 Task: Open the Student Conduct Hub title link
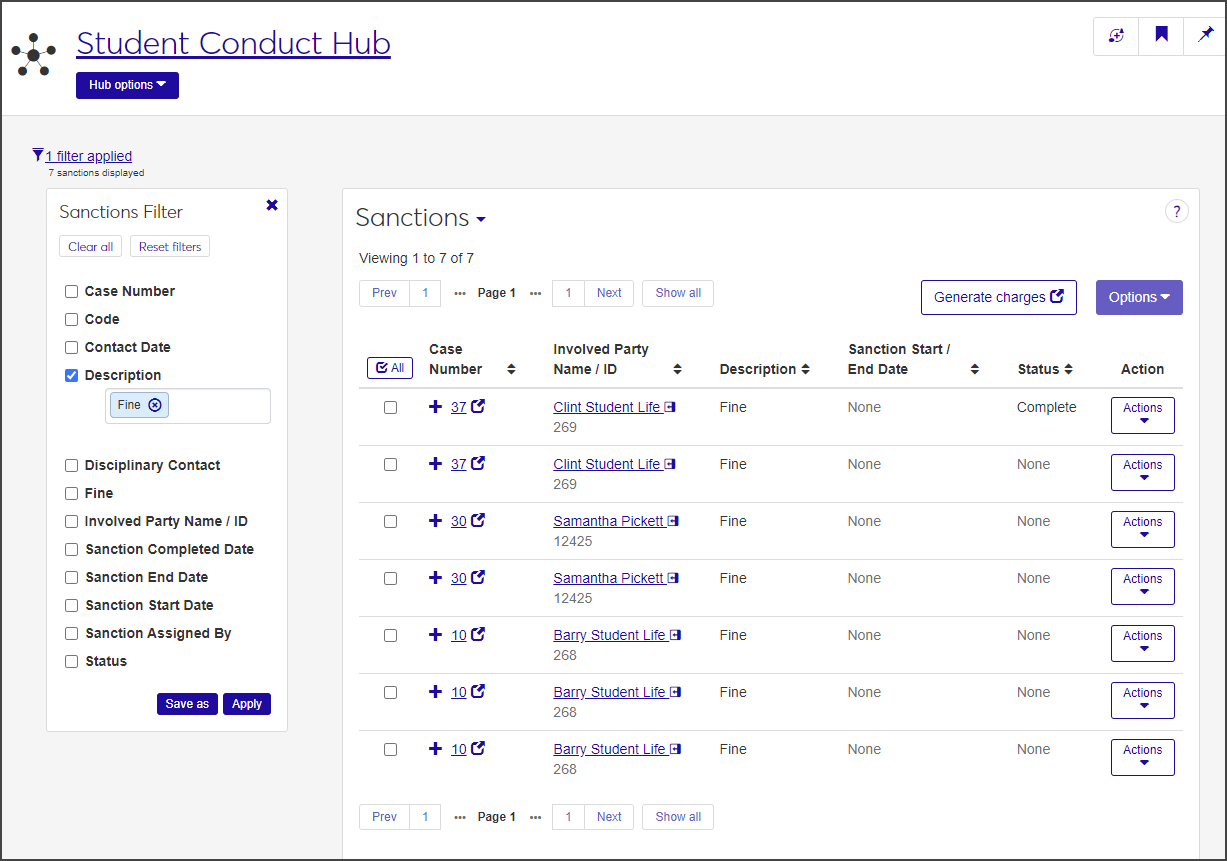233,43
